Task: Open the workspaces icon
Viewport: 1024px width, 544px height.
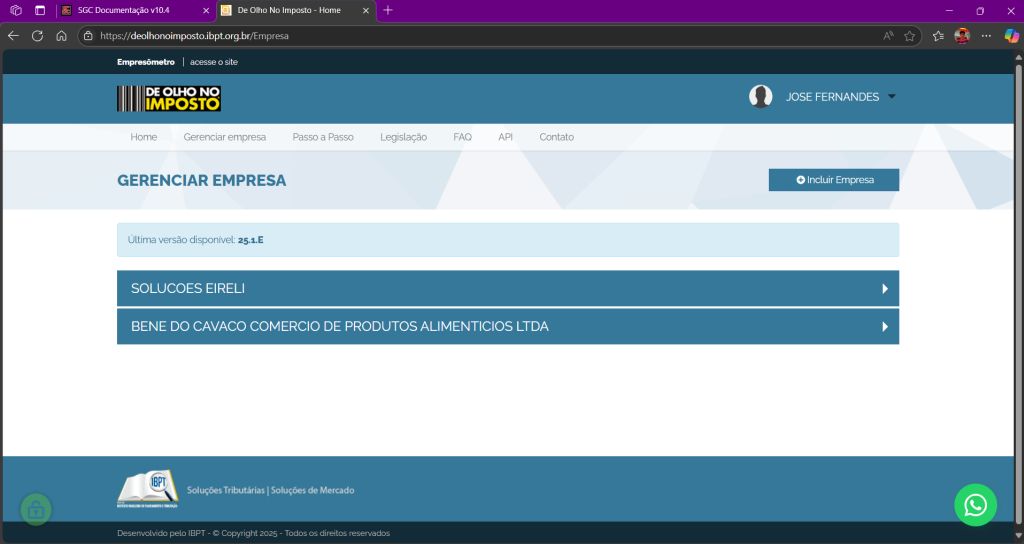Action: point(16,10)
